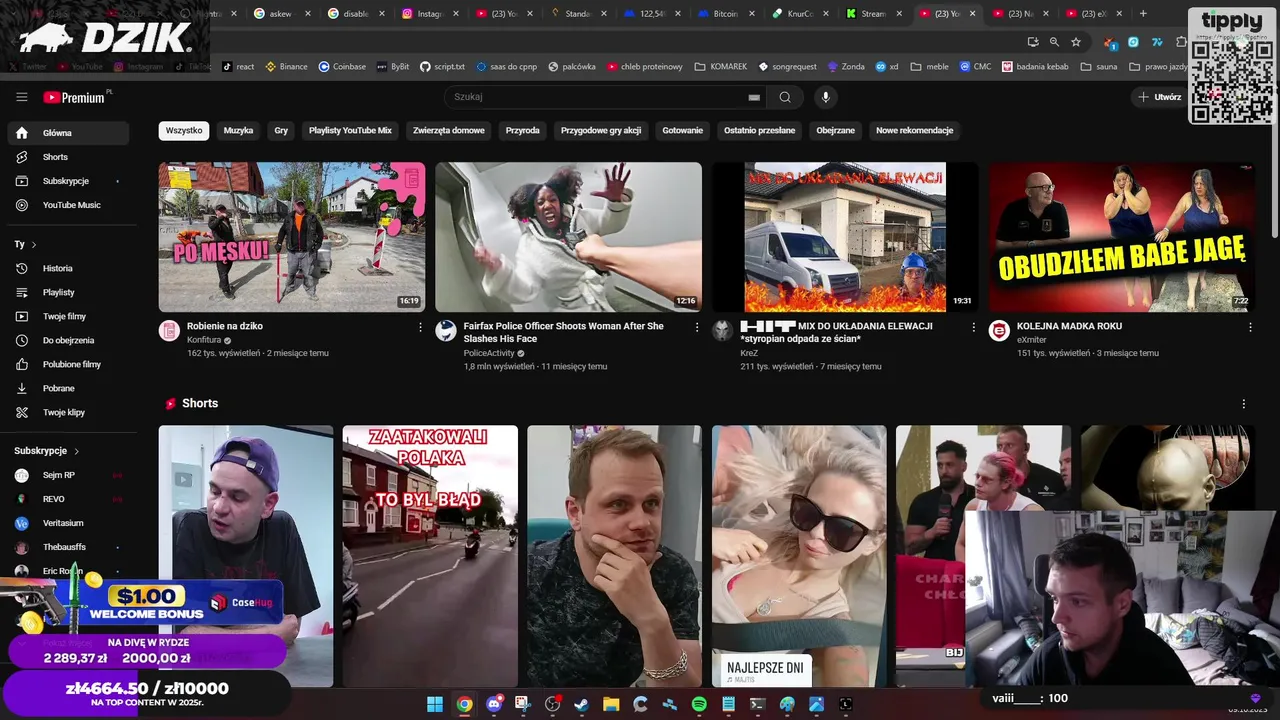Viewport: 1280px width, 720px height.
Task: Select the Gotowanie filter chip
Action: [683, 131]
